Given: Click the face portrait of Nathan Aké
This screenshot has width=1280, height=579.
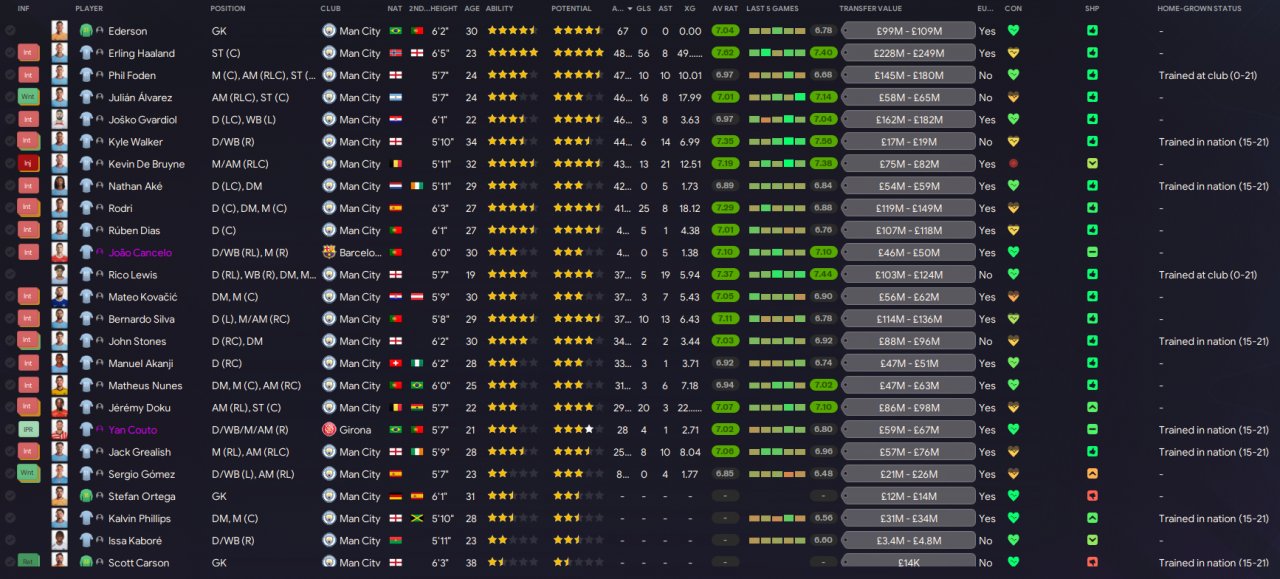Looking at the screenshot, I should click(x=59, y=186).
